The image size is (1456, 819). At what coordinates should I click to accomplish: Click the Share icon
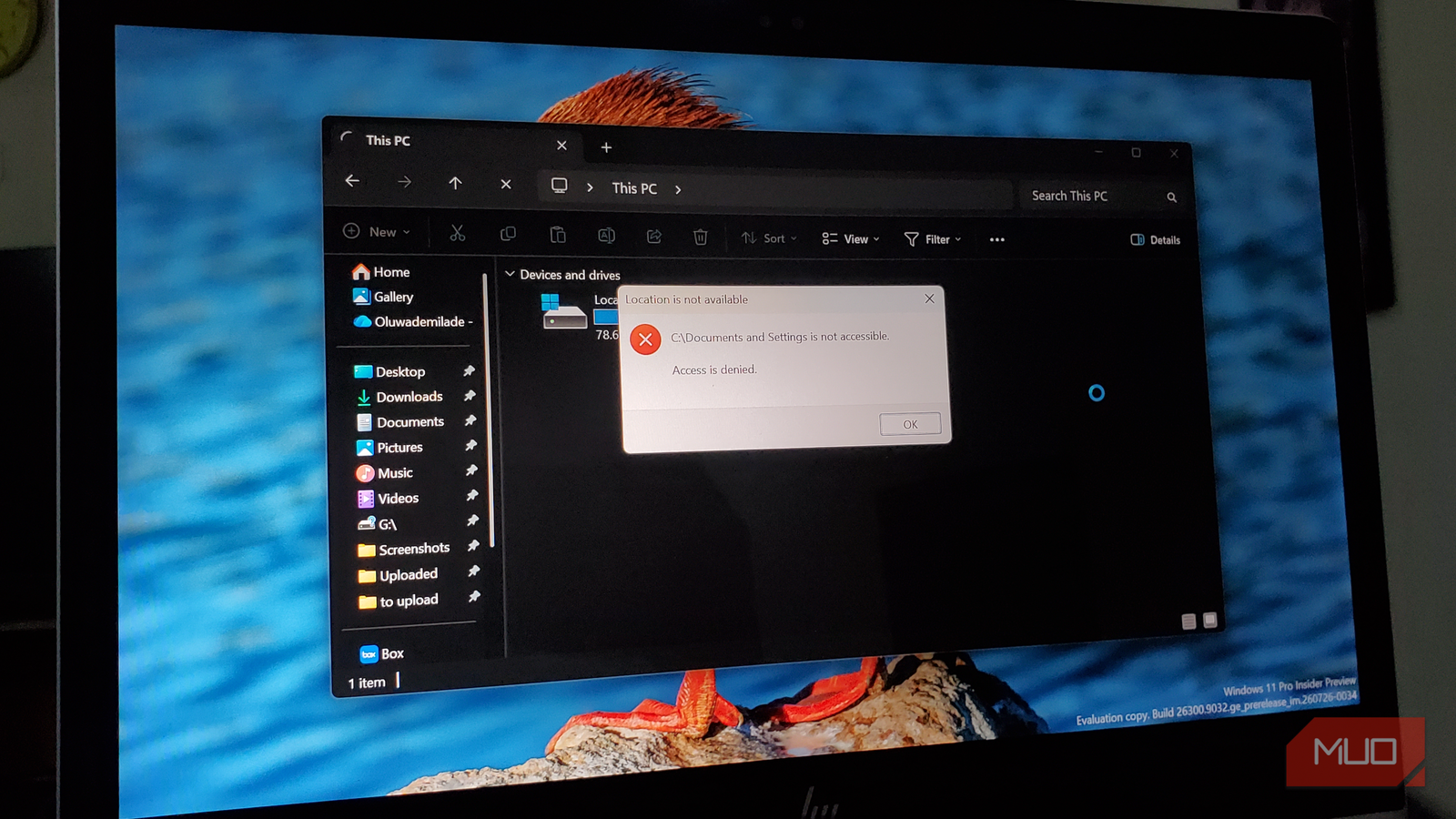click(653, 237)
